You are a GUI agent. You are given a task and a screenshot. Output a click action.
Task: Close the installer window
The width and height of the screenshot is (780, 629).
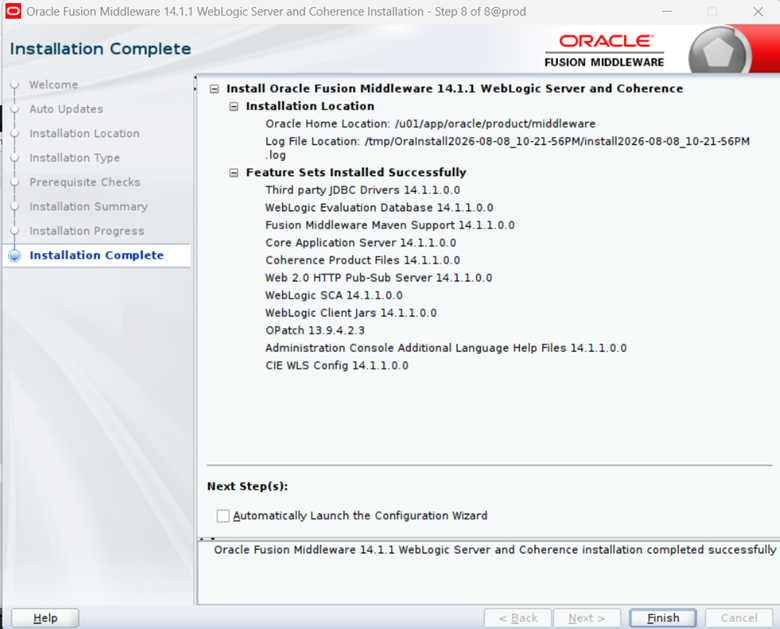[x=758, y=11]
